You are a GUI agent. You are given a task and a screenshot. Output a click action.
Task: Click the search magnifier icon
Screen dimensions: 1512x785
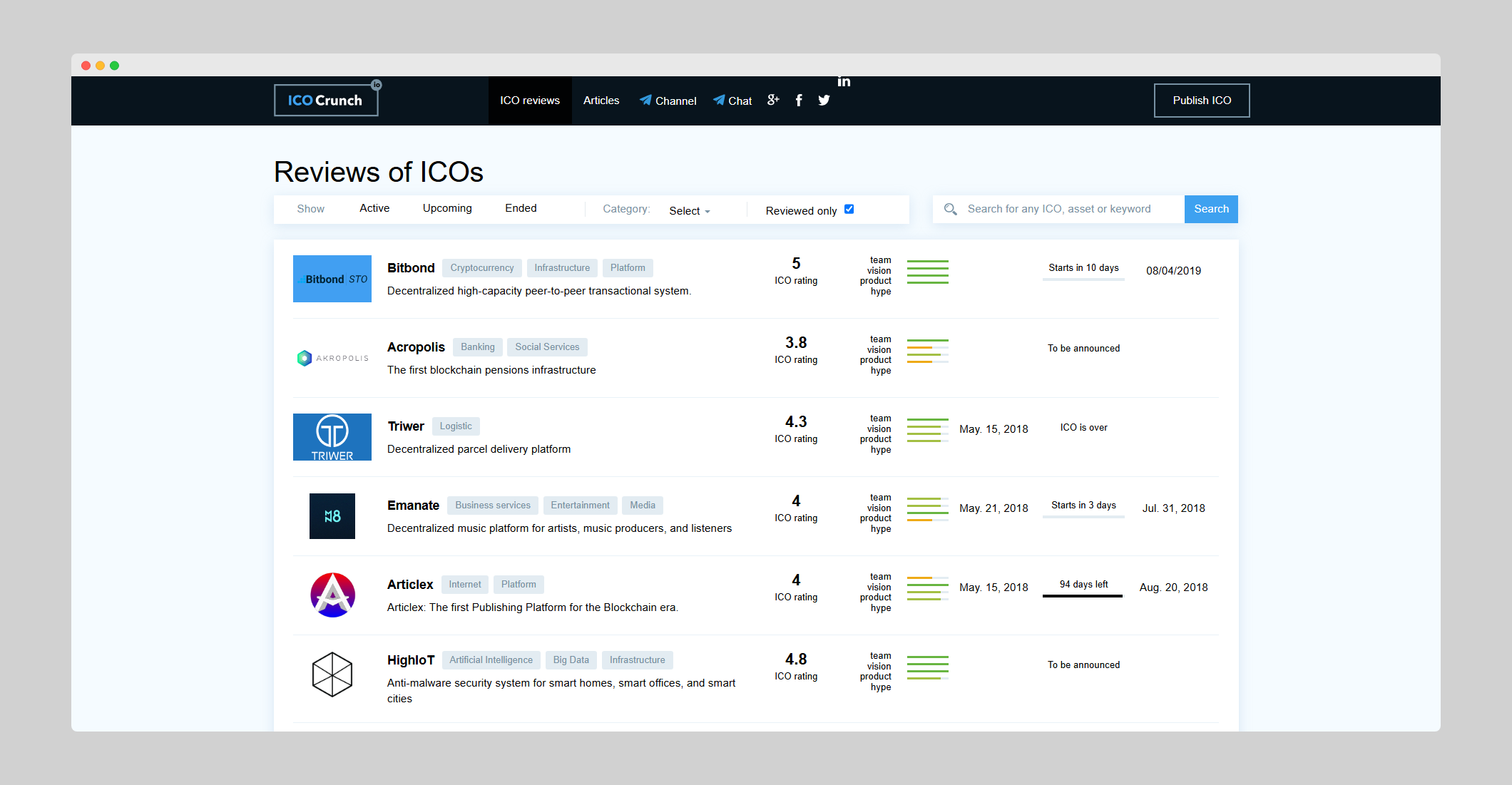pyautogui.click(x=950, y=209)
